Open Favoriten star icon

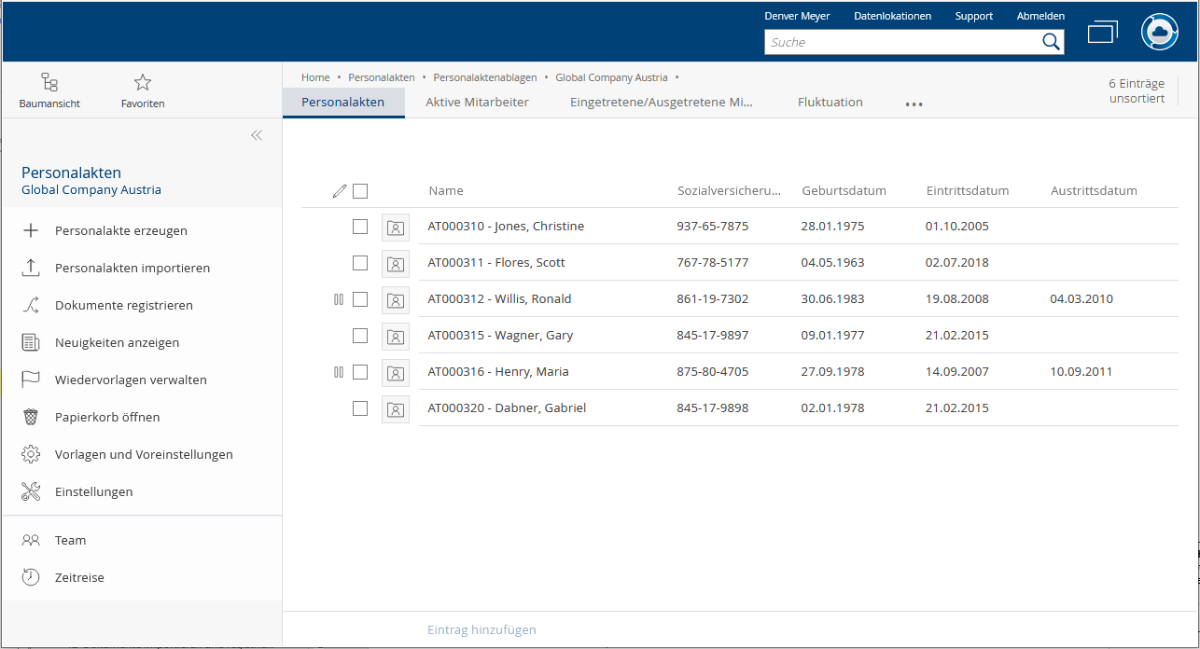(142, 83)
